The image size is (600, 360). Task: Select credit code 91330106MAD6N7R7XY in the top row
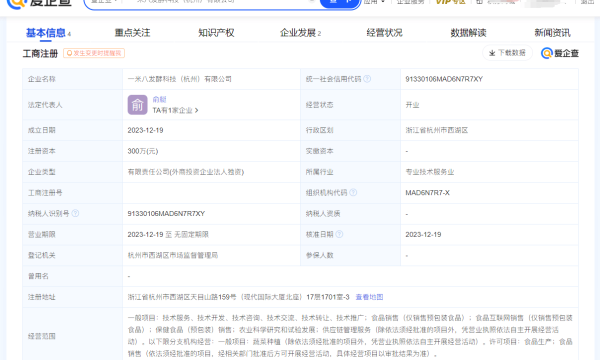(444, 79)
